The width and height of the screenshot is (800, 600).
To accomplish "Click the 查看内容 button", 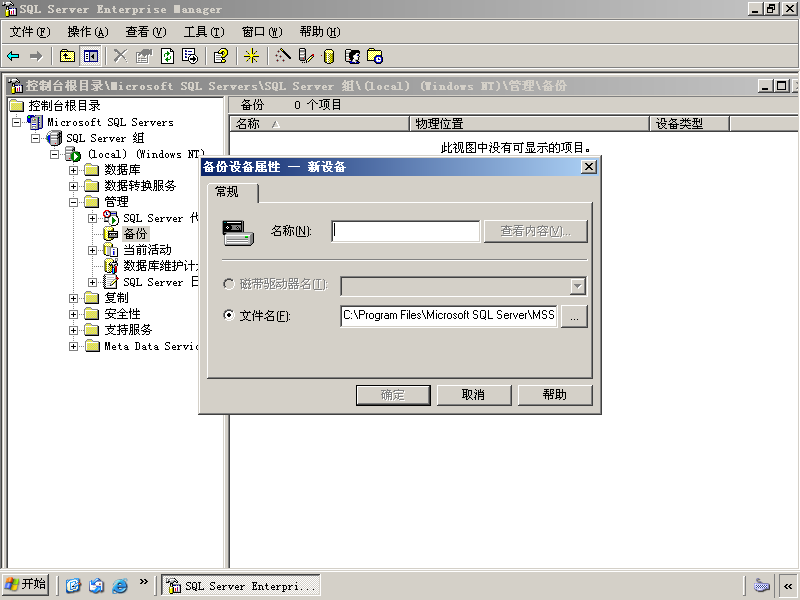I will click(535, 231).
